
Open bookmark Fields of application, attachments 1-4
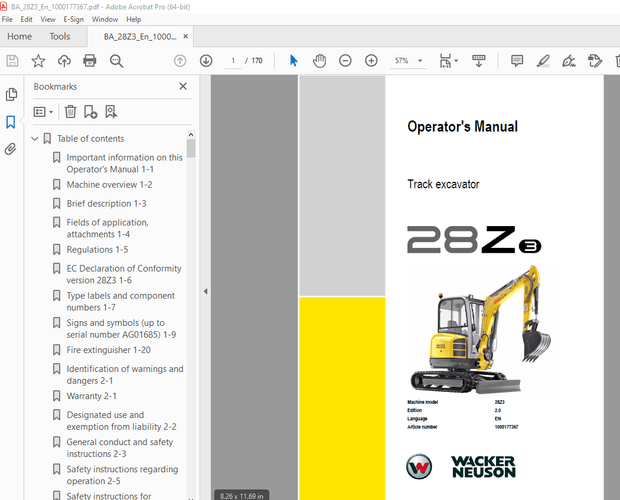pyautogui.click(x=107, y=228)
